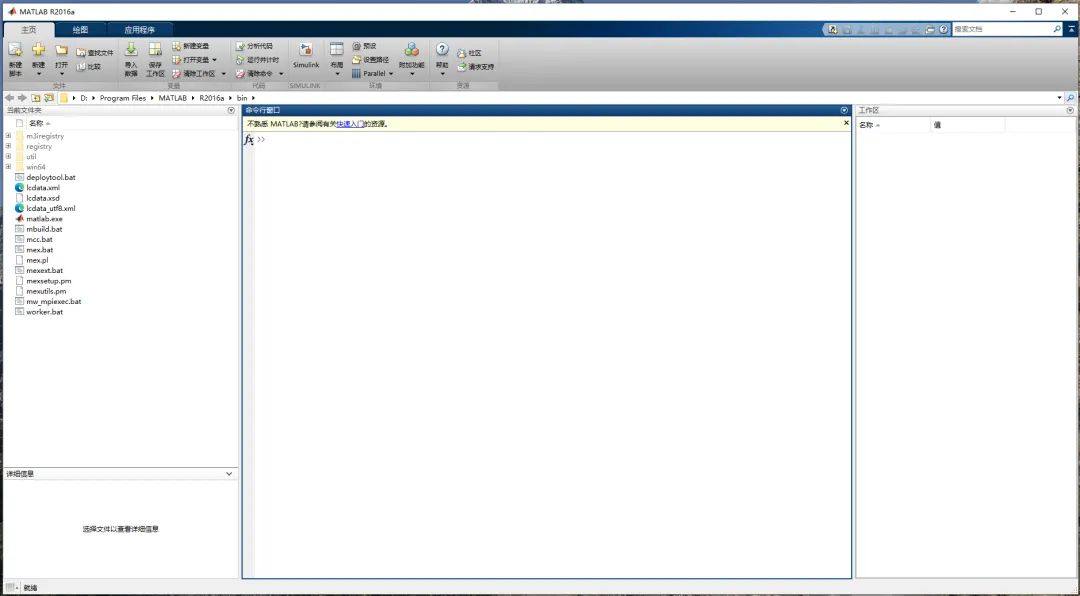Screen dimensions: 1080x596
Task: Expand the util folder
Action: [8, 156]
